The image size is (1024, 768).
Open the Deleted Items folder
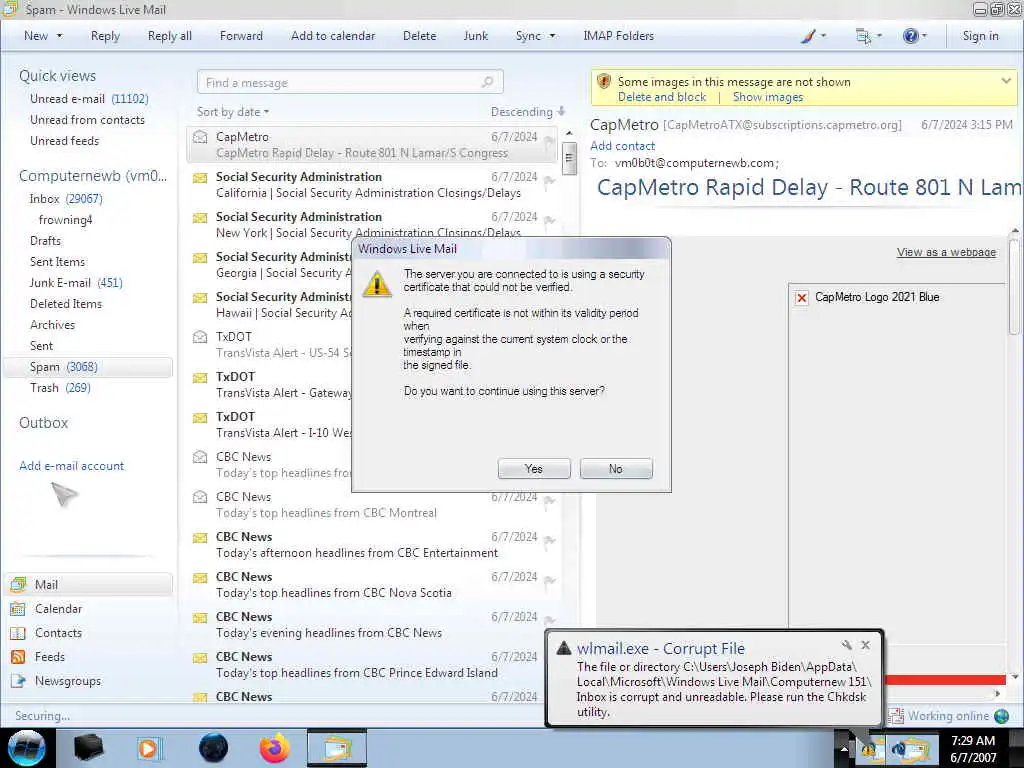point(65,304)
